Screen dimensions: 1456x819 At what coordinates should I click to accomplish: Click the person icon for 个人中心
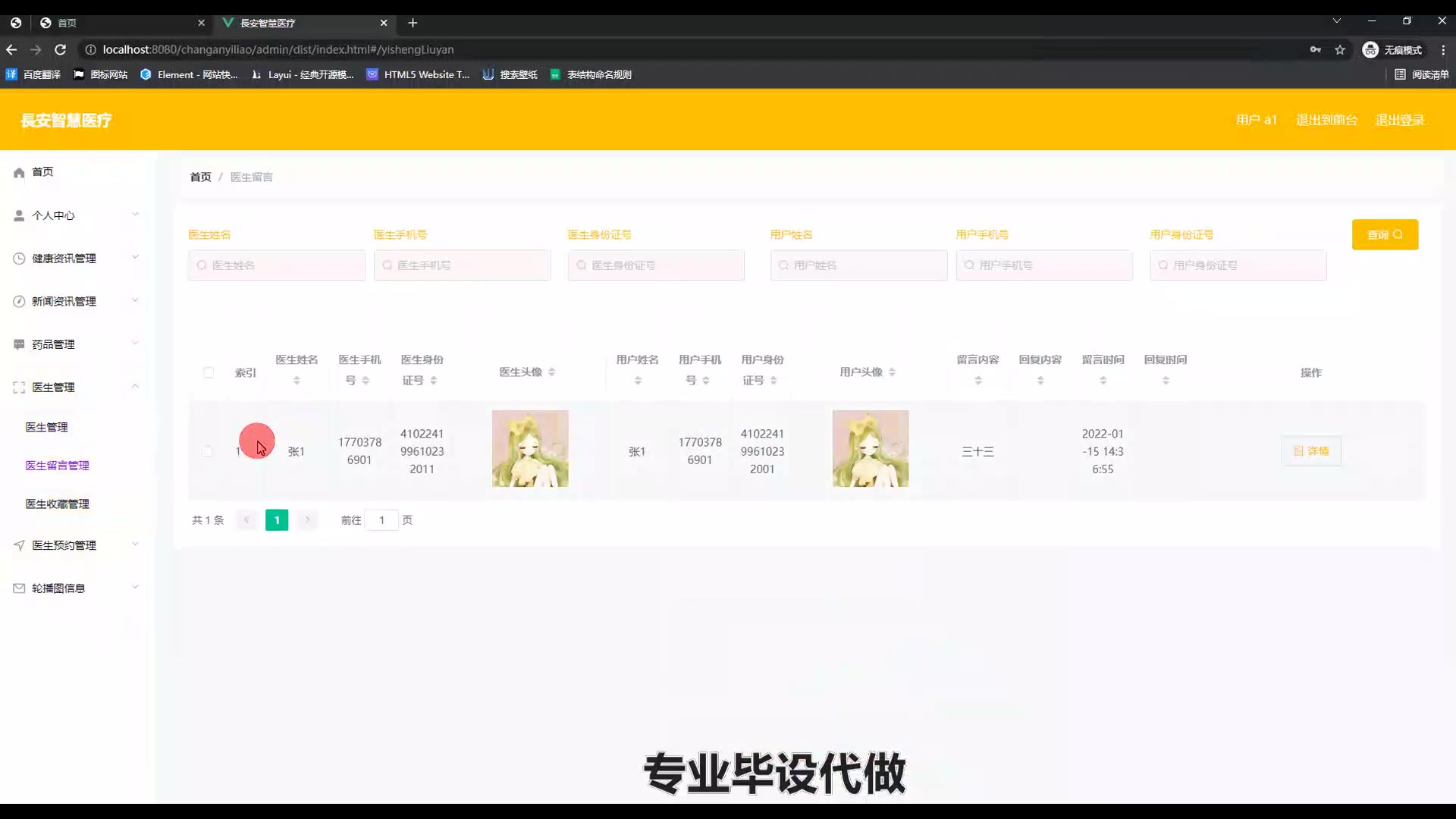19,216
